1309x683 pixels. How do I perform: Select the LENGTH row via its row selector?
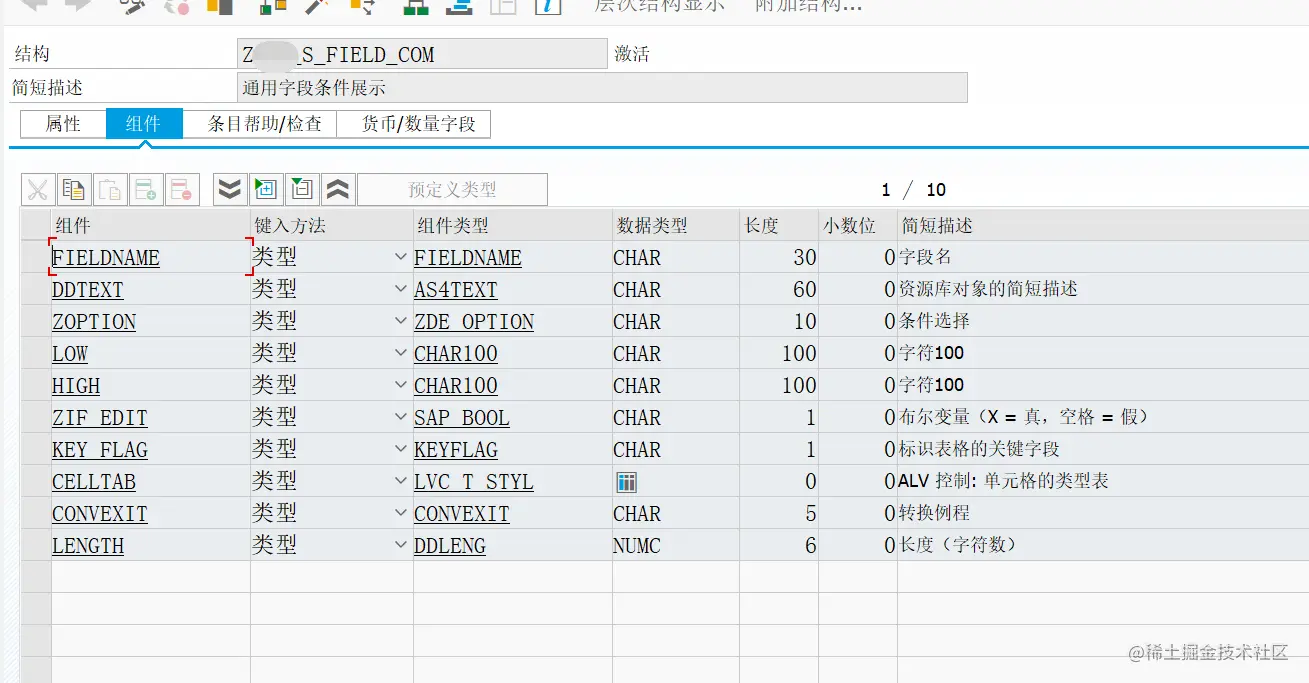click(x=36, y=545)
